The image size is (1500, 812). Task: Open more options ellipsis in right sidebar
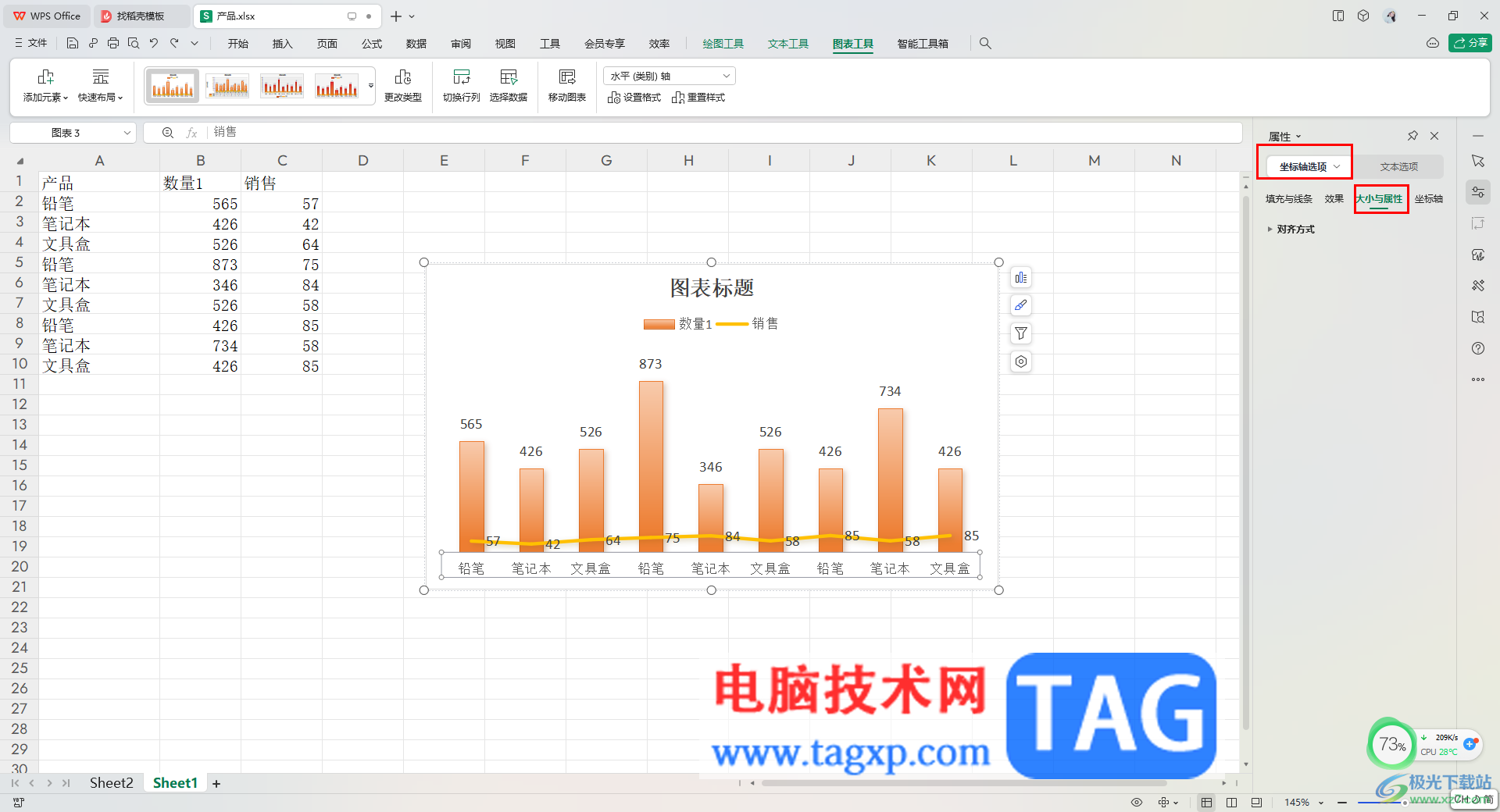tap(1478, 379)
